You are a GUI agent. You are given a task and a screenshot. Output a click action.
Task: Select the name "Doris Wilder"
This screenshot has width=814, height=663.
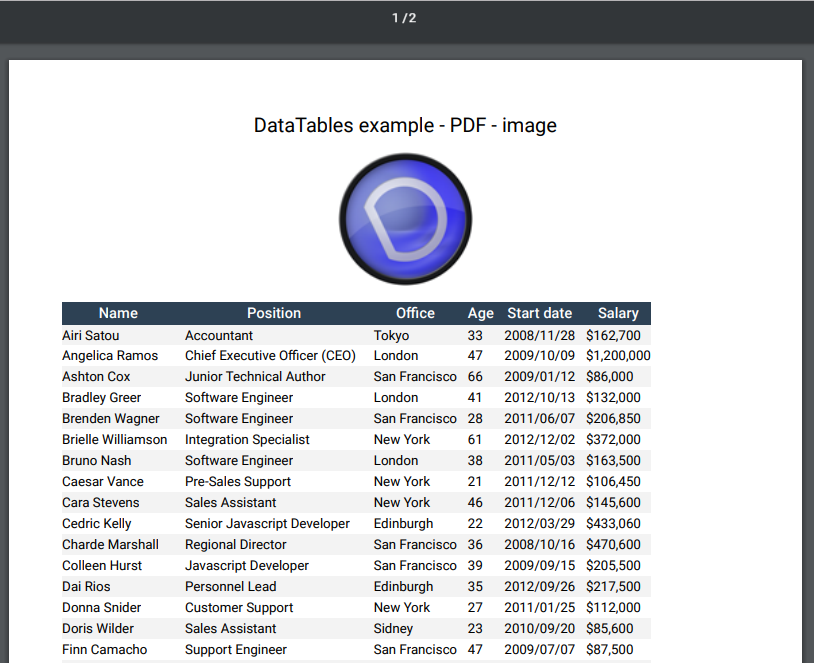tap(98, 629)
